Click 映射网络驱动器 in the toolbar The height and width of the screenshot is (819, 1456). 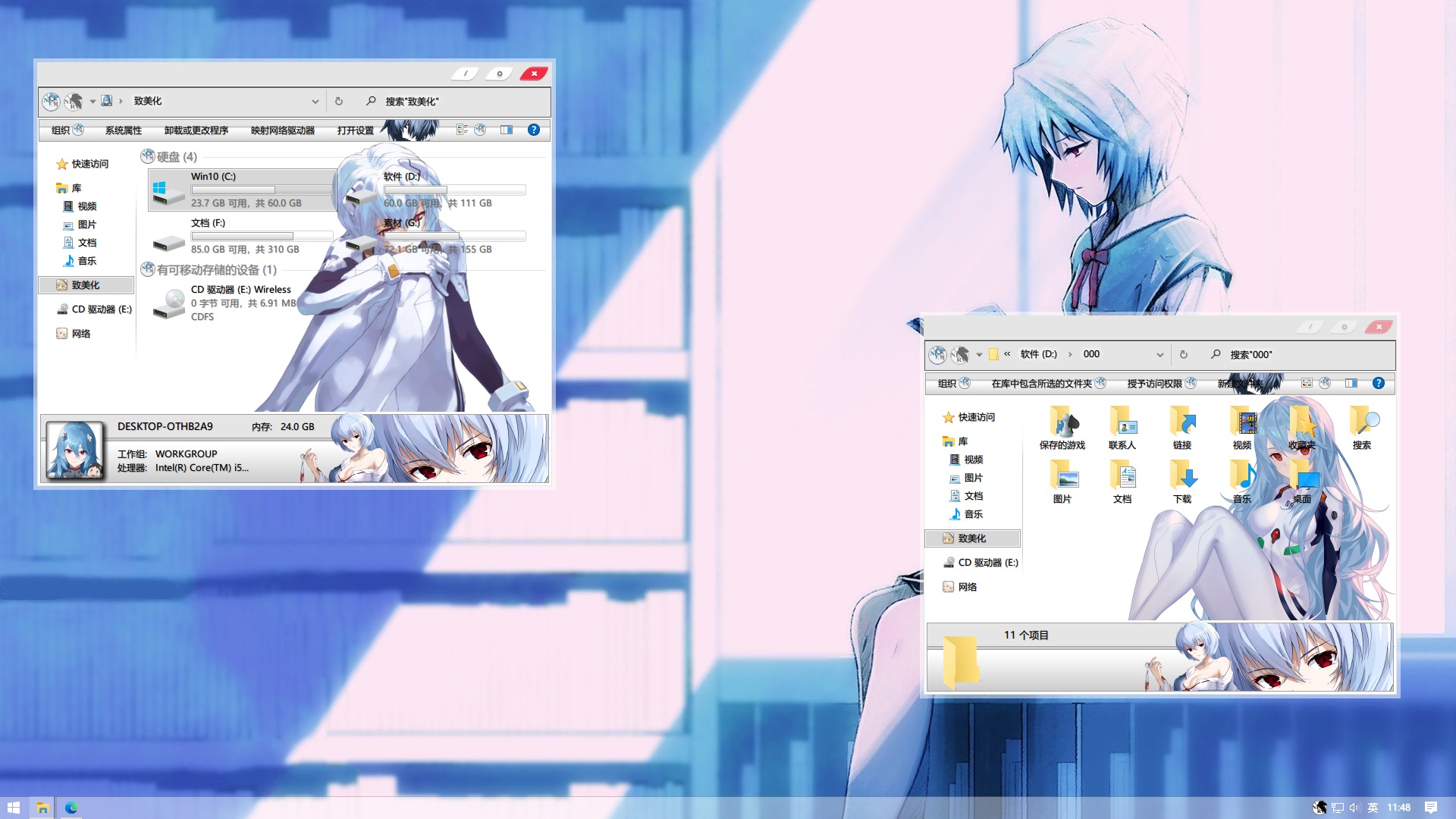283,130
